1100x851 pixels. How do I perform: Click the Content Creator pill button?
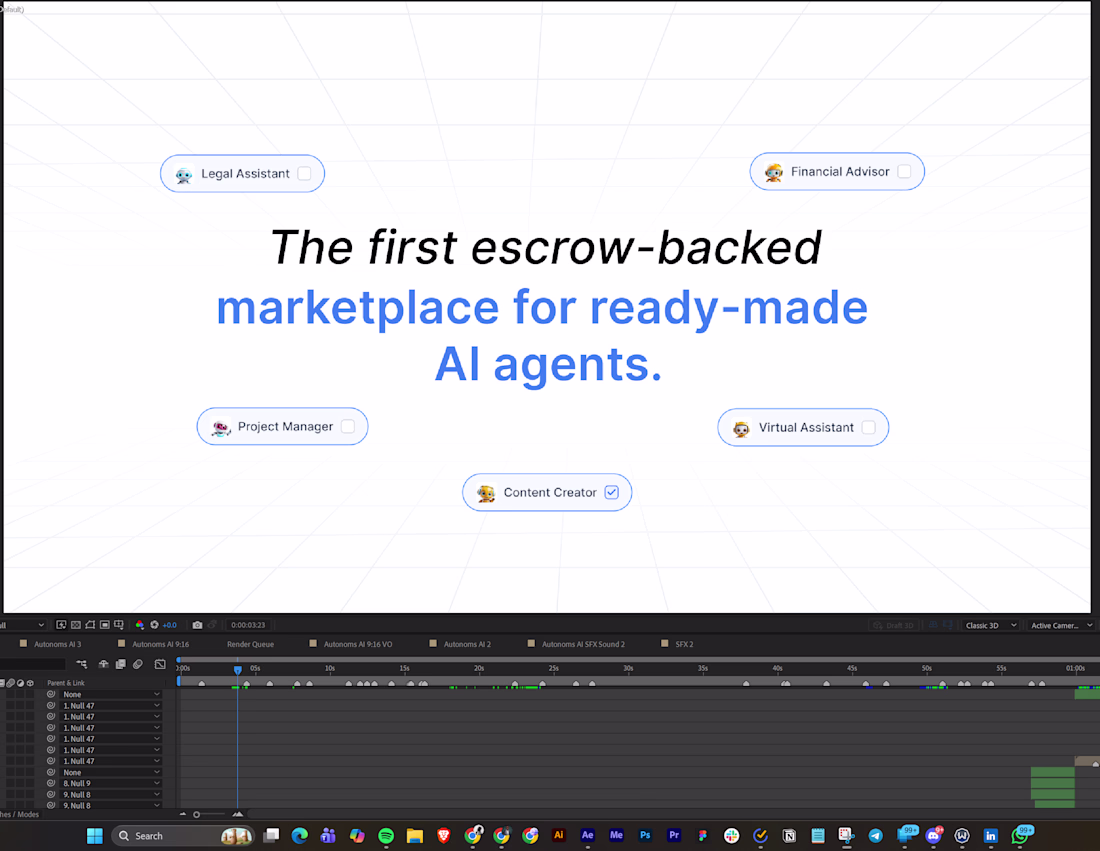pos(547,492)
